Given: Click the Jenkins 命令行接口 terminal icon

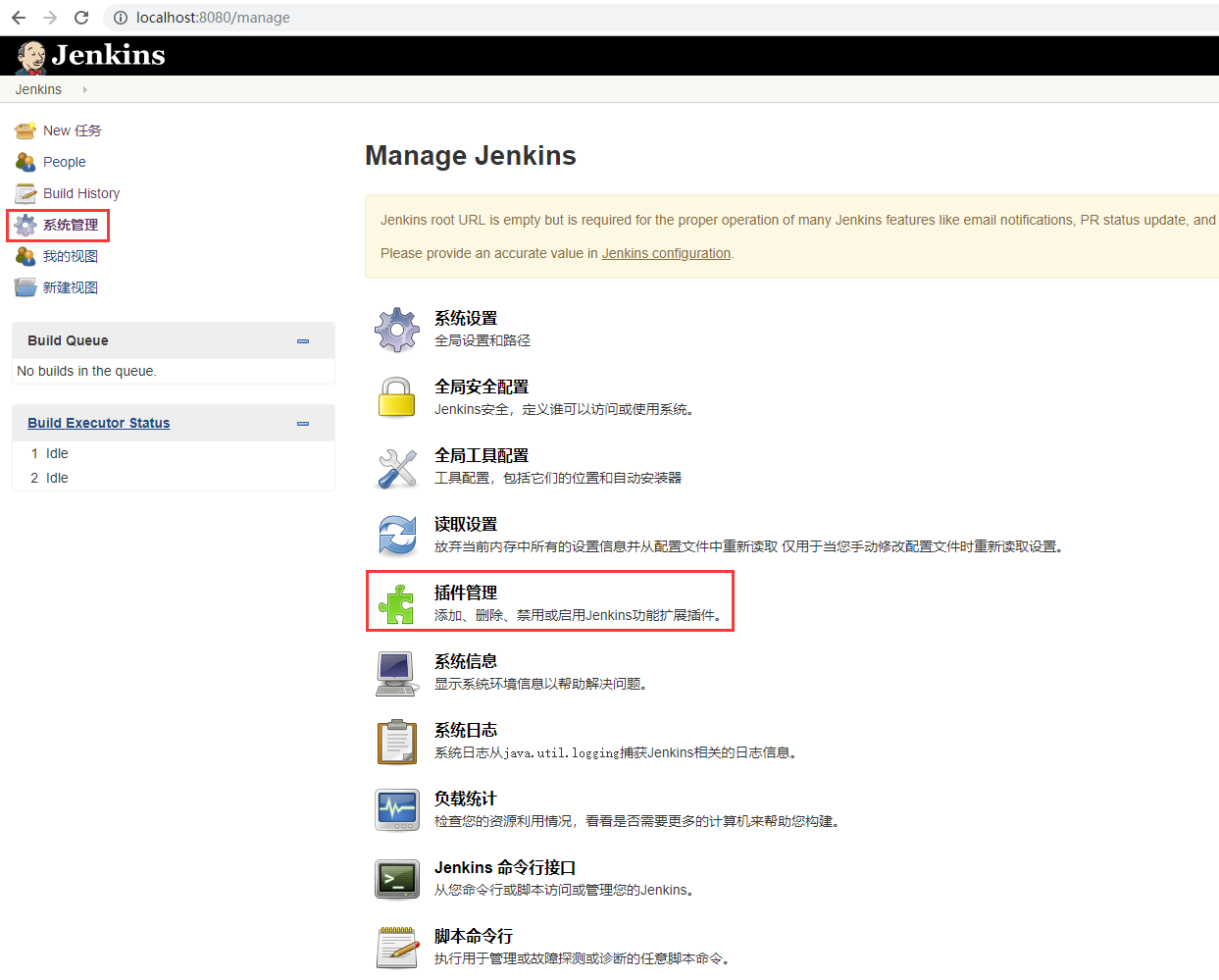Looking at the screenshot, I should 397,879.
